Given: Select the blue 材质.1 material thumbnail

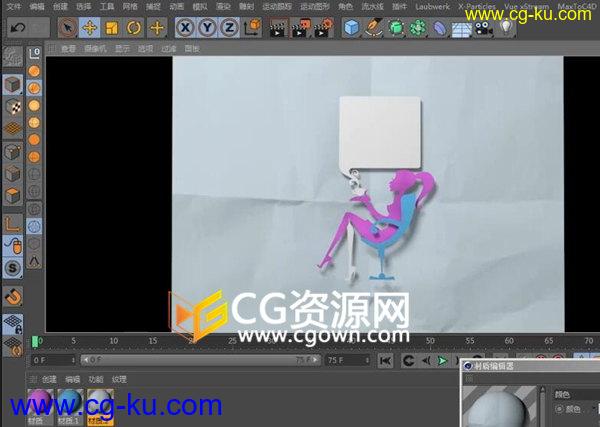Looking at the screenshot, I should click(x=70, y=406).
